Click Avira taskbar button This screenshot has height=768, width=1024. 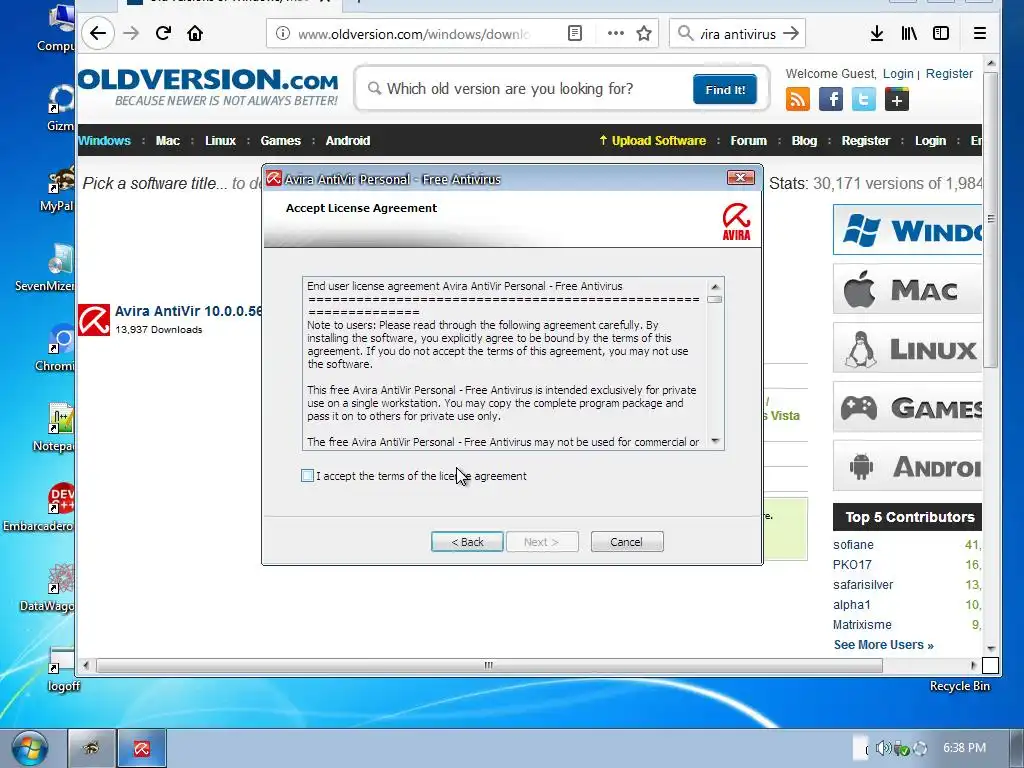pos(142,748)
